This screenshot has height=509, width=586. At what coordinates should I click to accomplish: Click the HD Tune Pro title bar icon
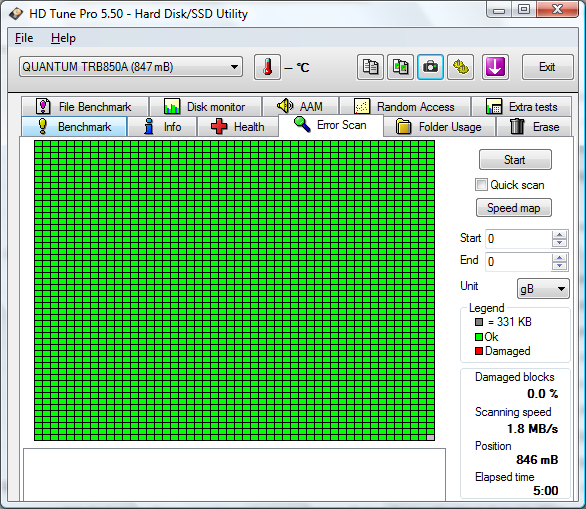click(16, 14)
